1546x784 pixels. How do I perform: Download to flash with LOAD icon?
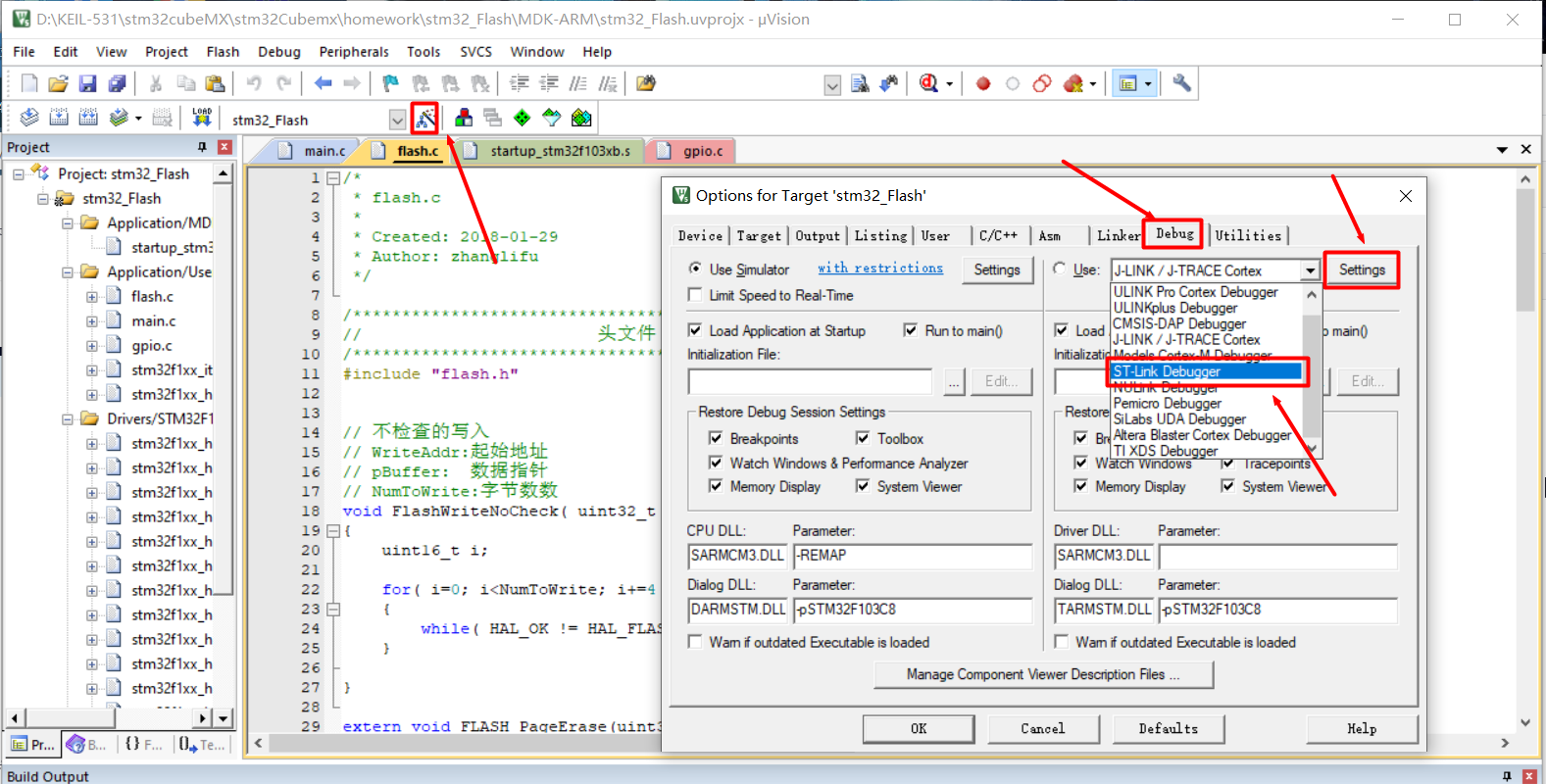tap(202, 118)
